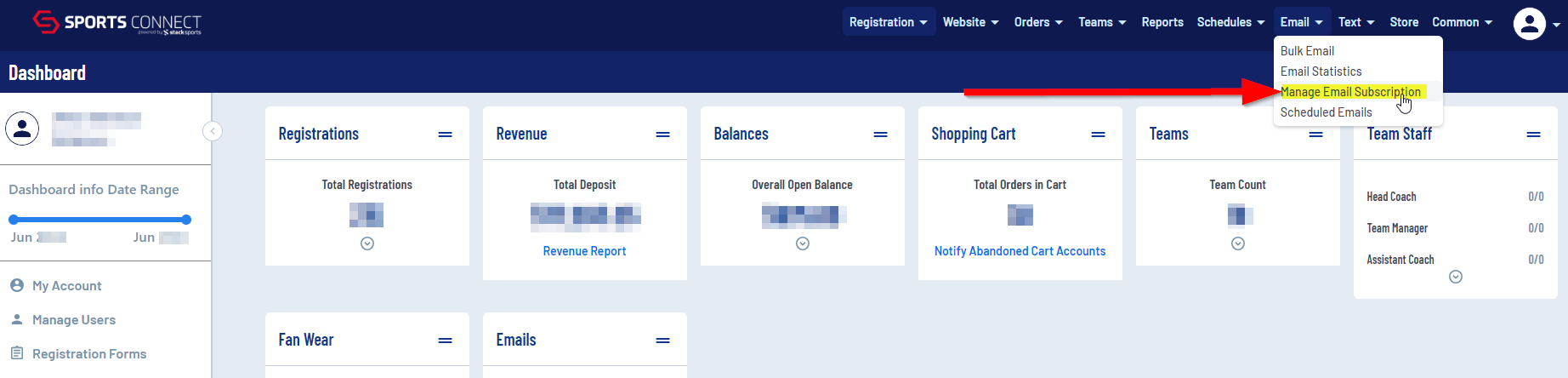Expand the Overall Open Balance chevron
The image size is (1568, 378).
click(802, 243)
